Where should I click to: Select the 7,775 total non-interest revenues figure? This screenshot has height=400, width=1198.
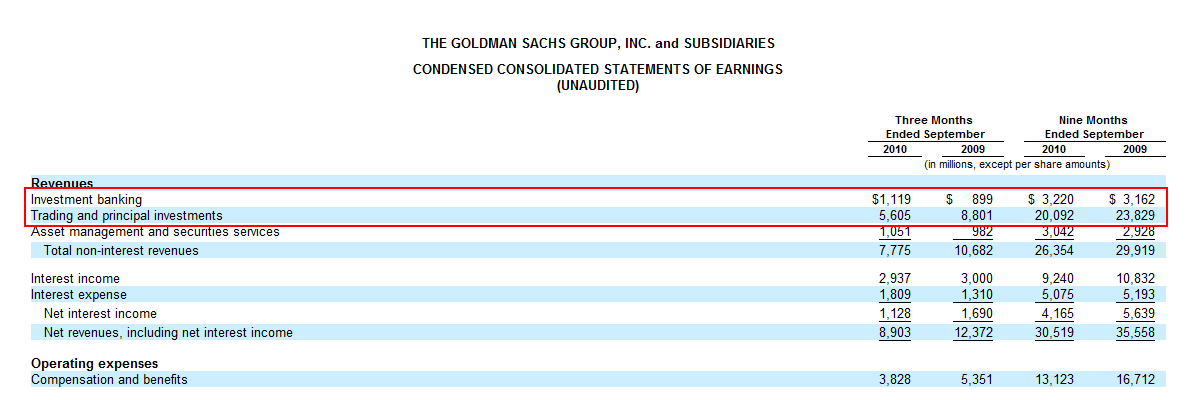tap(895, 250)
